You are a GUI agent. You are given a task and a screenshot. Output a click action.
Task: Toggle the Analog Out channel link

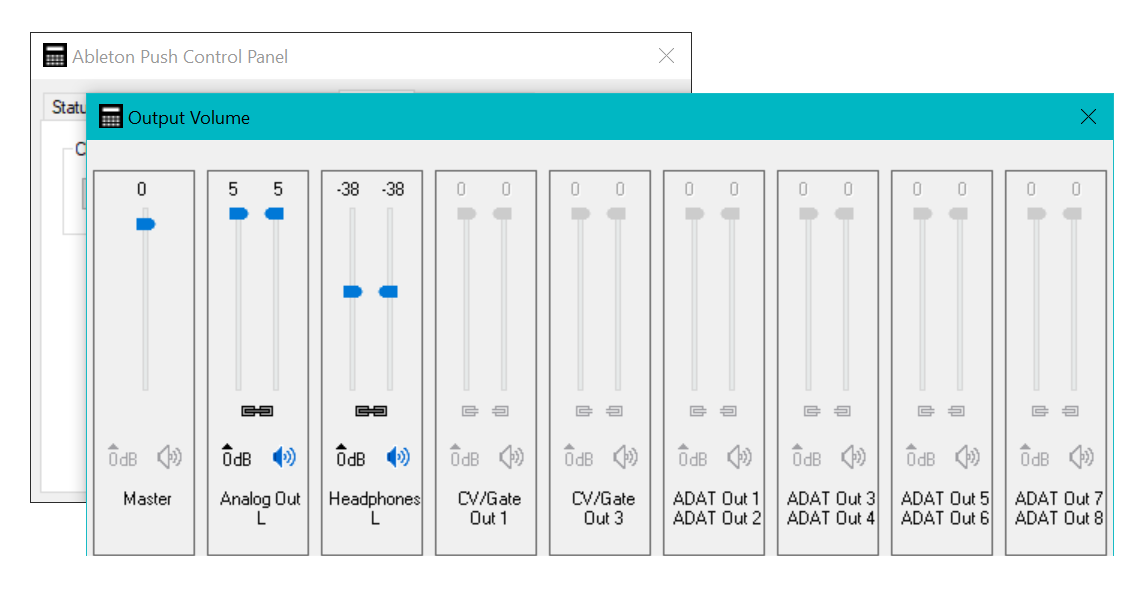tap(257, 411)
